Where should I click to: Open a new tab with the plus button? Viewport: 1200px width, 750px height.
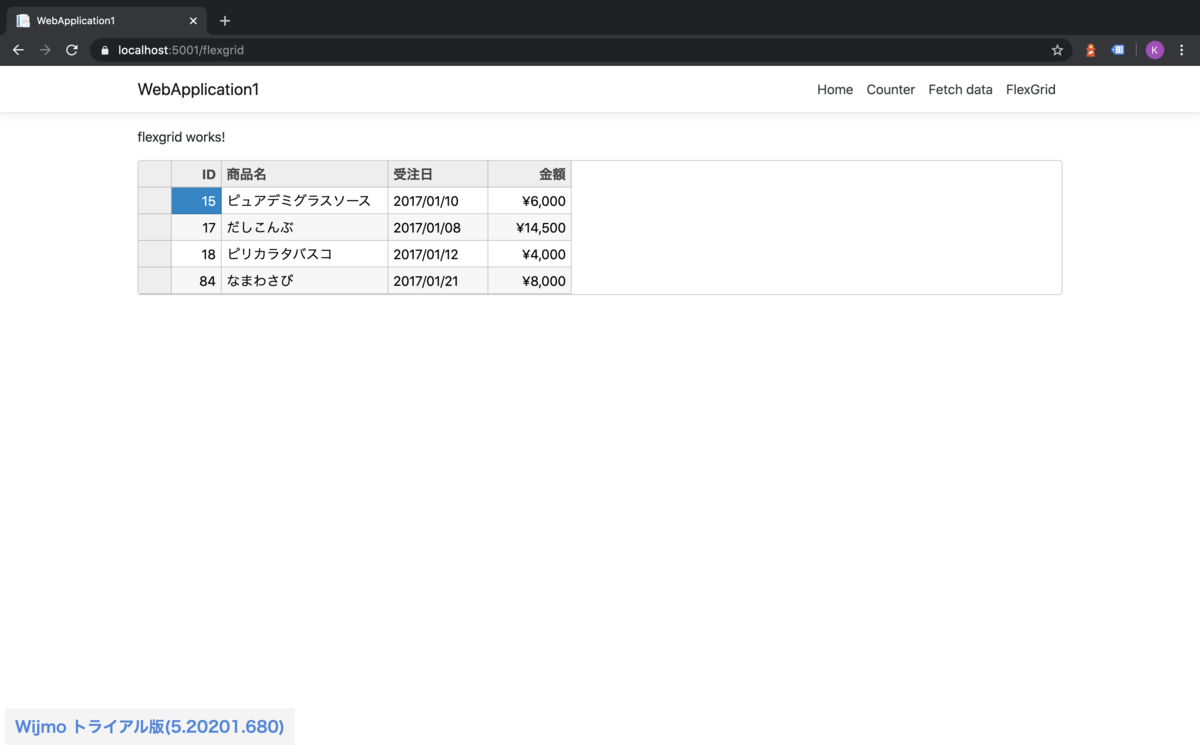[x=225, y=20]
